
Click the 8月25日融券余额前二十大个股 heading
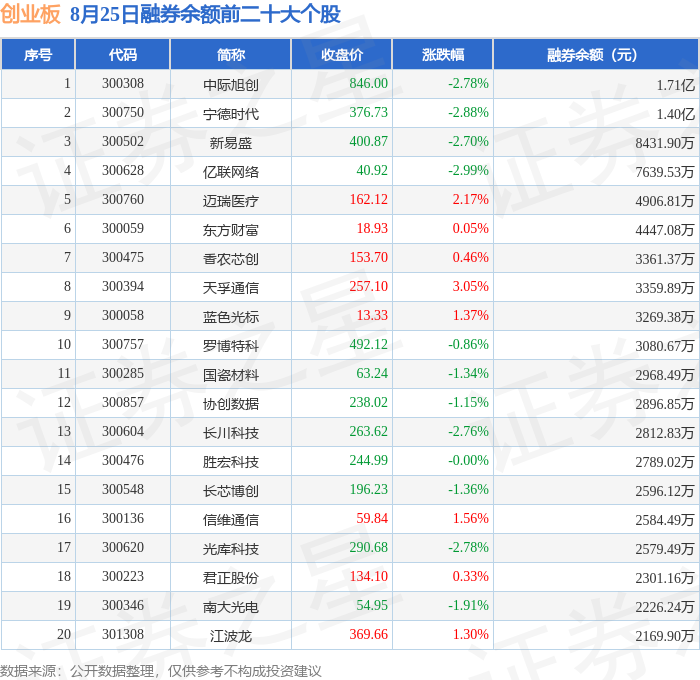pos(205,14)
